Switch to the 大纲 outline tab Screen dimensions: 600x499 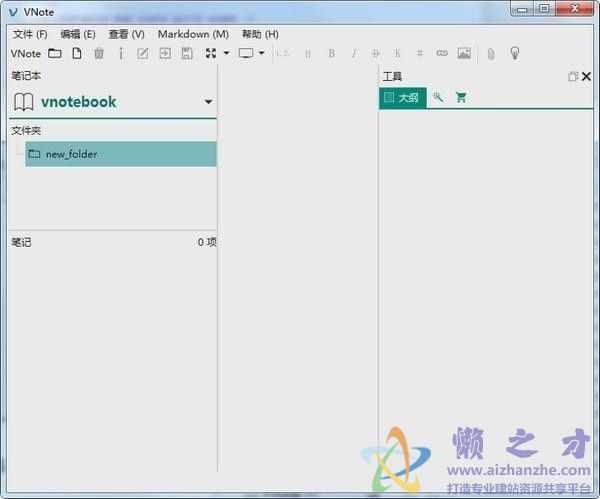[403, 98]
